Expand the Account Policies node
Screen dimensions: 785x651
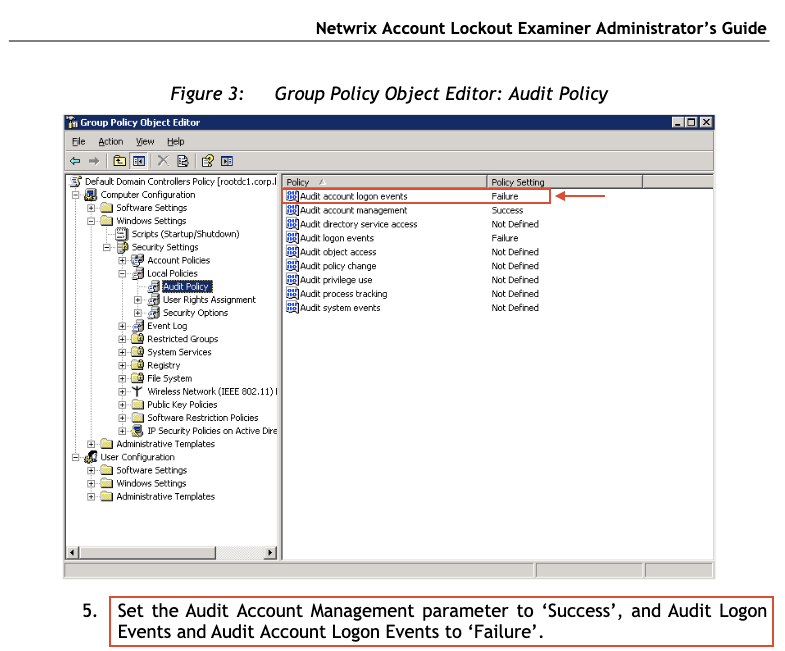point(122,260)
